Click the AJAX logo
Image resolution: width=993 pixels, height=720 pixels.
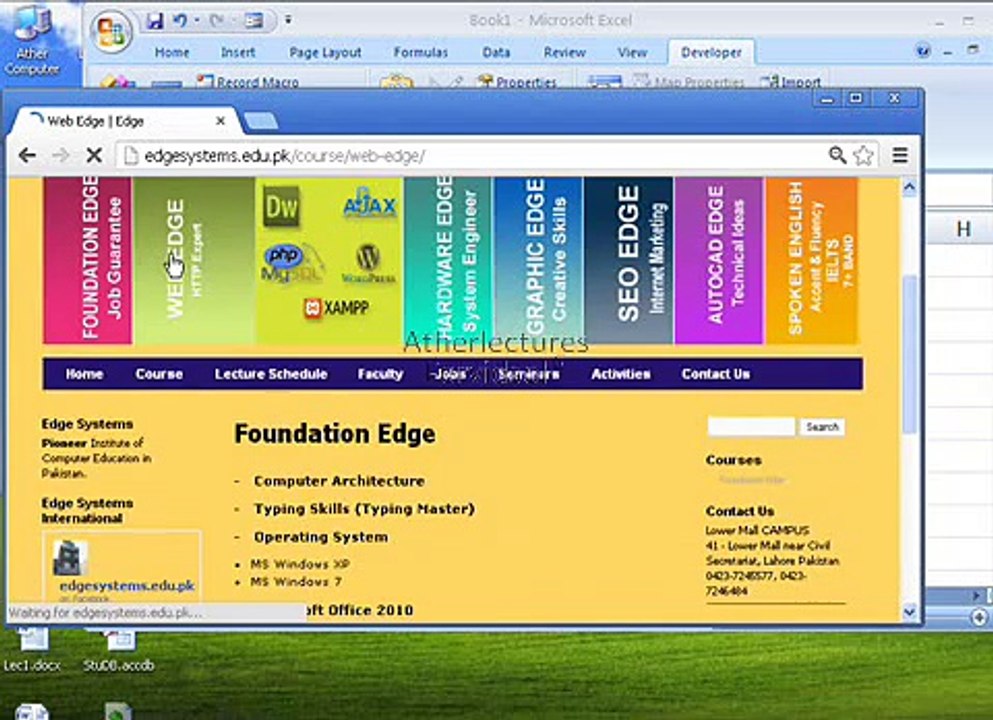point(370,204)
